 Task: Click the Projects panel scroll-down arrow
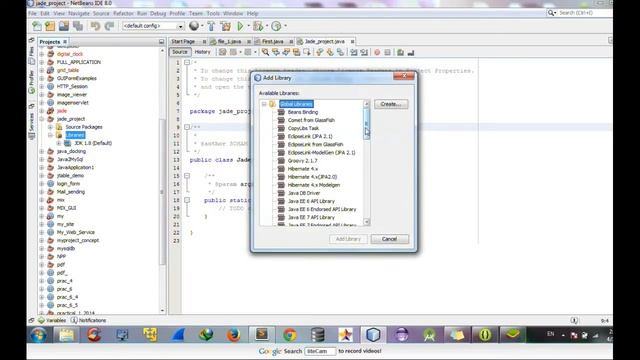pyautogui.click(x=162, y=311)
